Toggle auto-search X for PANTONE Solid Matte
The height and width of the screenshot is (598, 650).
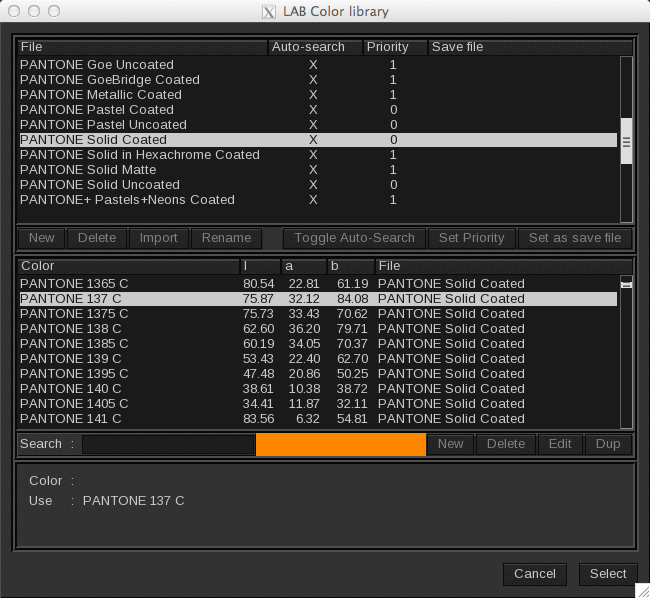[x=313, y=170]
